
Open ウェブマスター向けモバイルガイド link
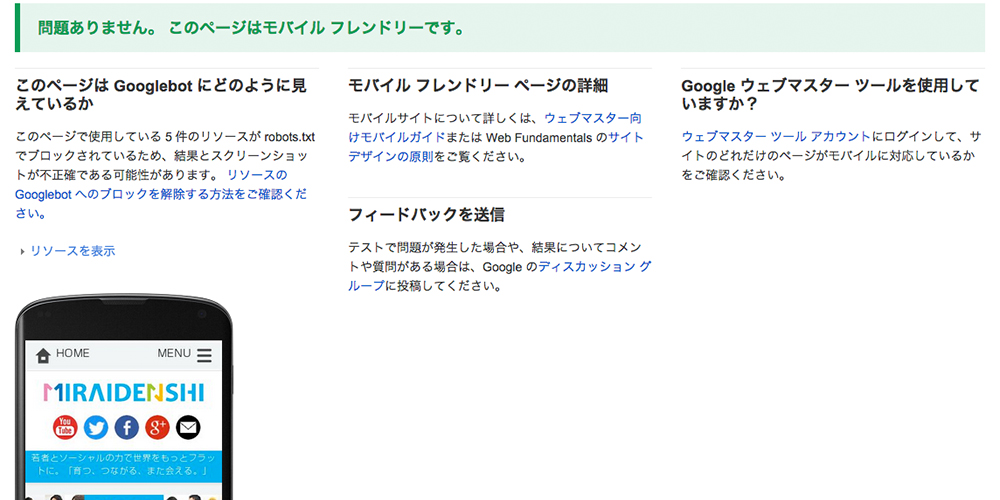click(495, 128)
